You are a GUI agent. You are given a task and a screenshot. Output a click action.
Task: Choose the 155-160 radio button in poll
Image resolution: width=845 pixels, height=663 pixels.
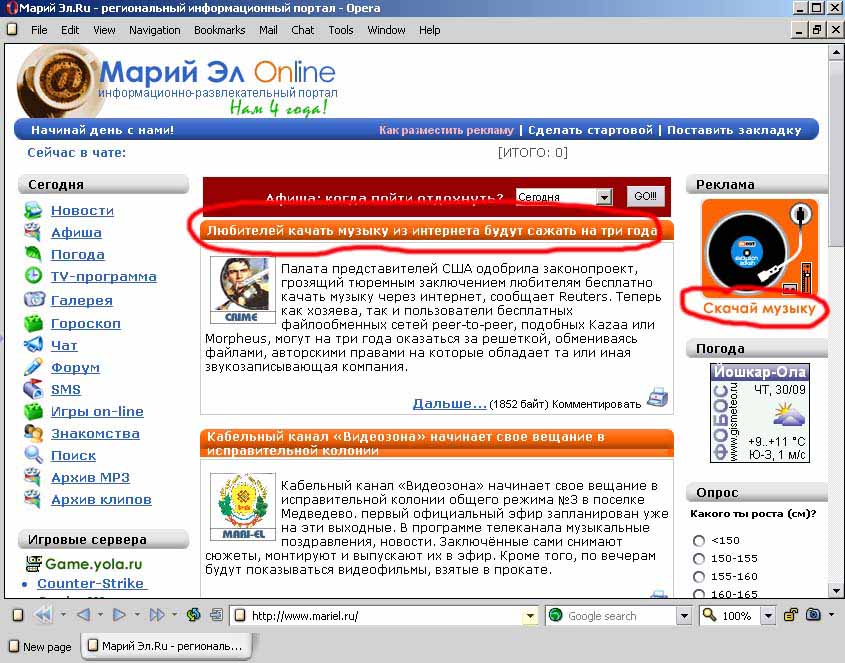point(699,577)
